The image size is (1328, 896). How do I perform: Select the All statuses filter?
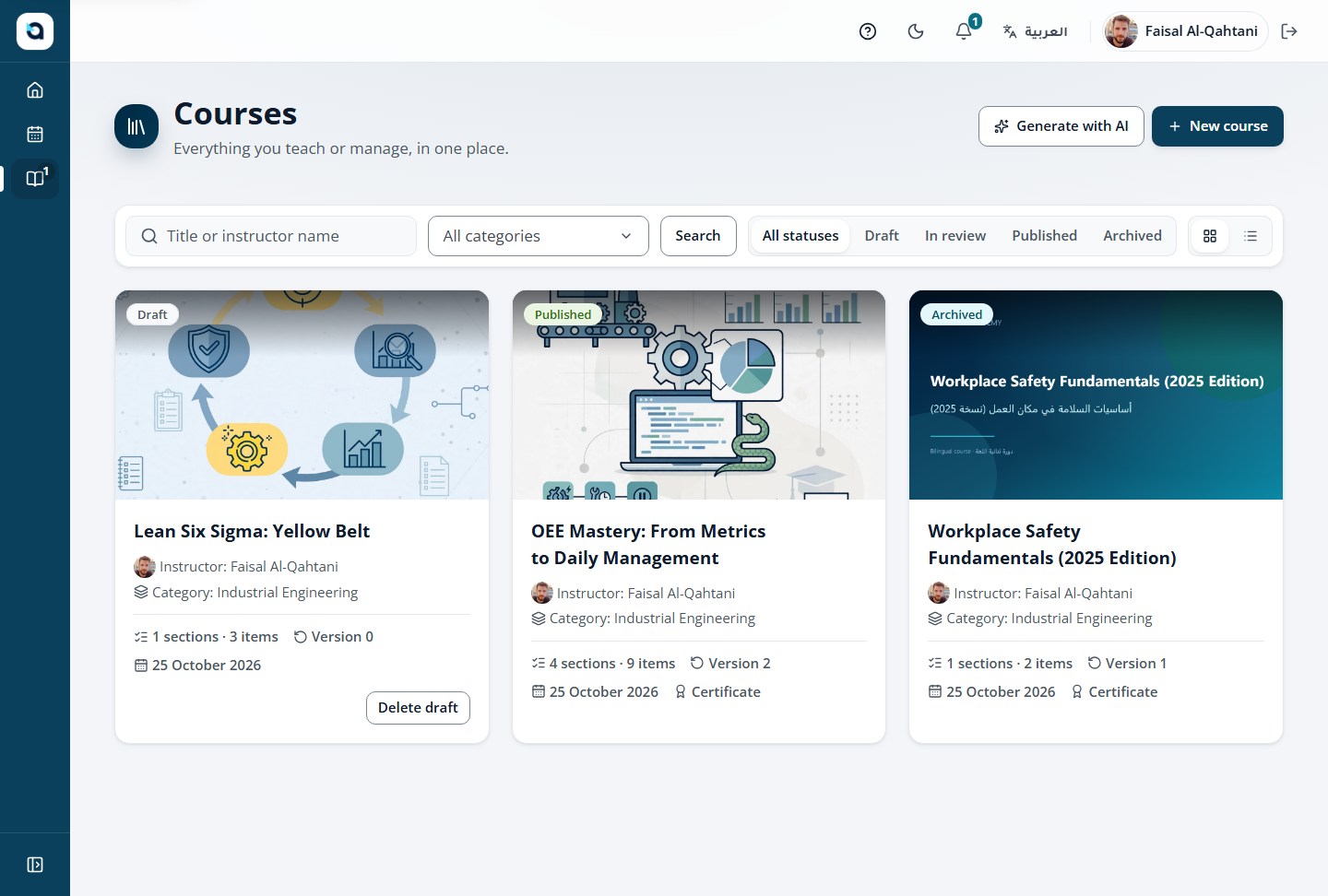coord(800,236)
